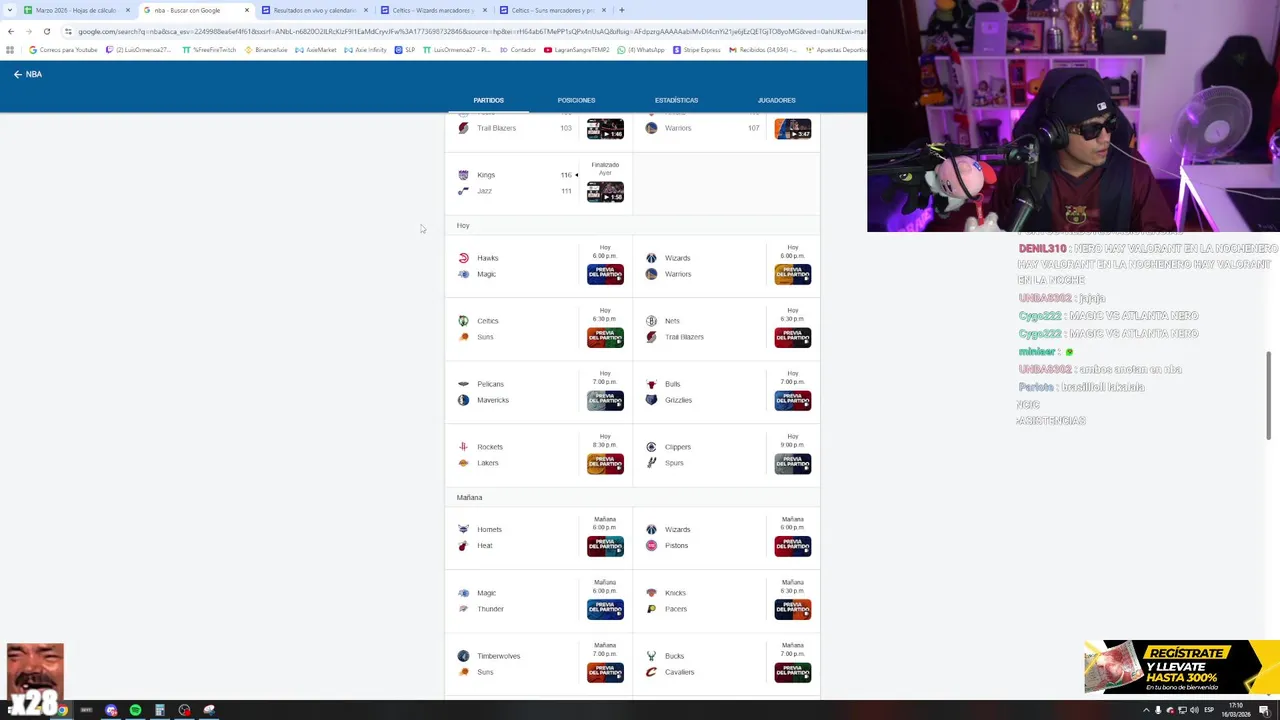Image resolution: width=1280 pixels, height=720 pixels.
Task: Open the POSICIONES tab
Action: coord(576,100)
